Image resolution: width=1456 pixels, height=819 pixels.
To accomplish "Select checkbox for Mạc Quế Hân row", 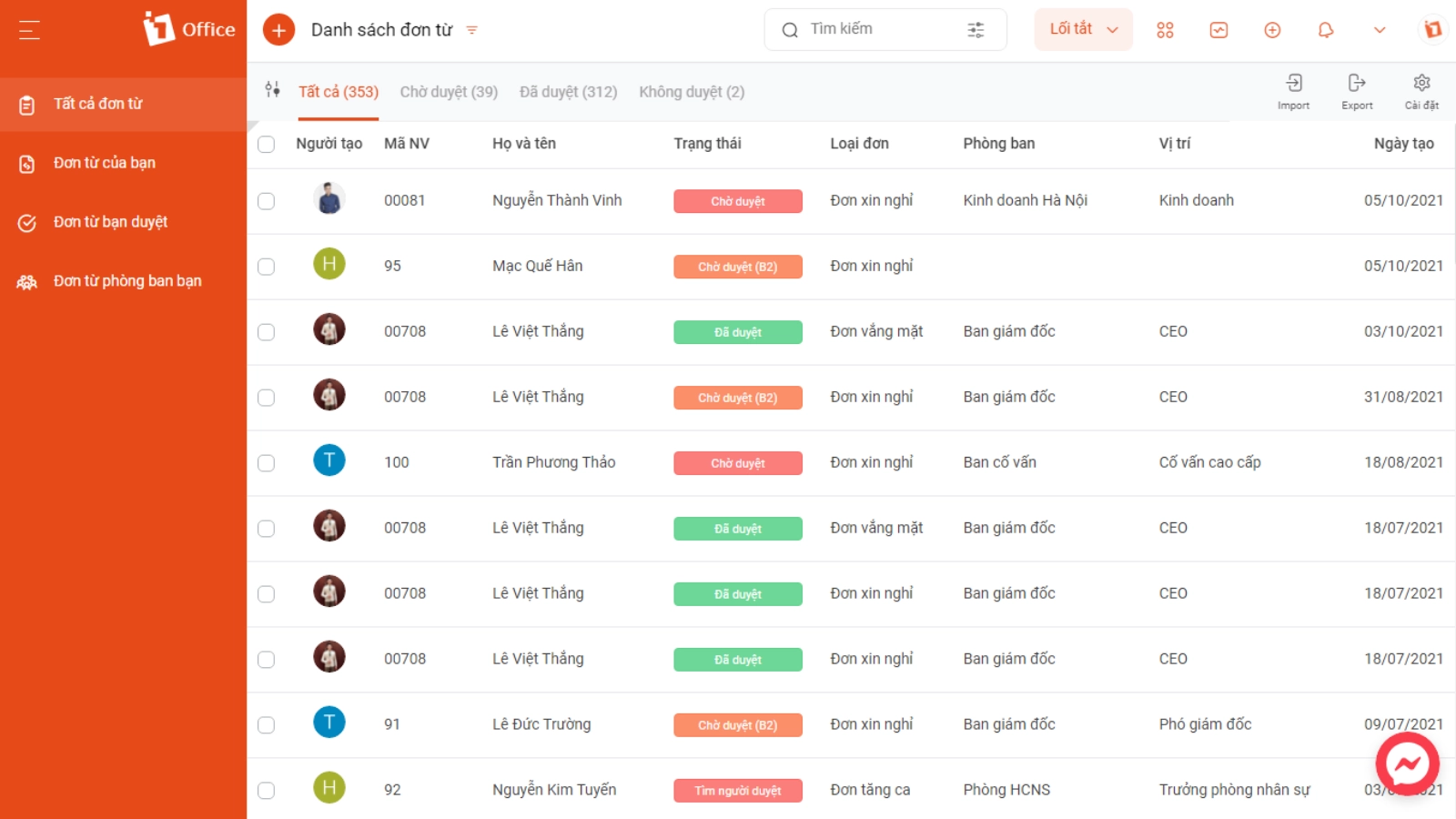I will coord(266,267).
